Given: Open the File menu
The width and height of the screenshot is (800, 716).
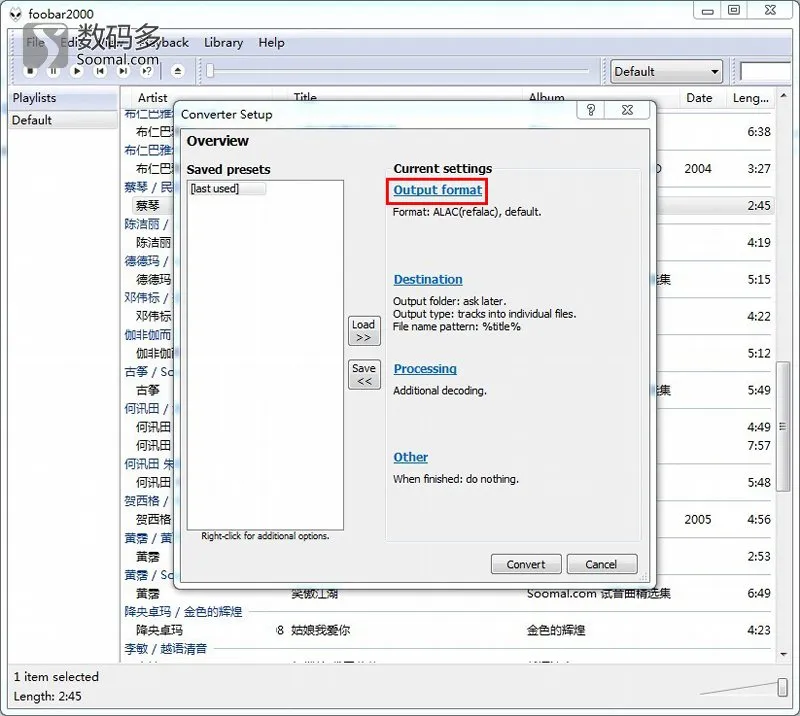Looking at the screenshot, I should (35, 42).
